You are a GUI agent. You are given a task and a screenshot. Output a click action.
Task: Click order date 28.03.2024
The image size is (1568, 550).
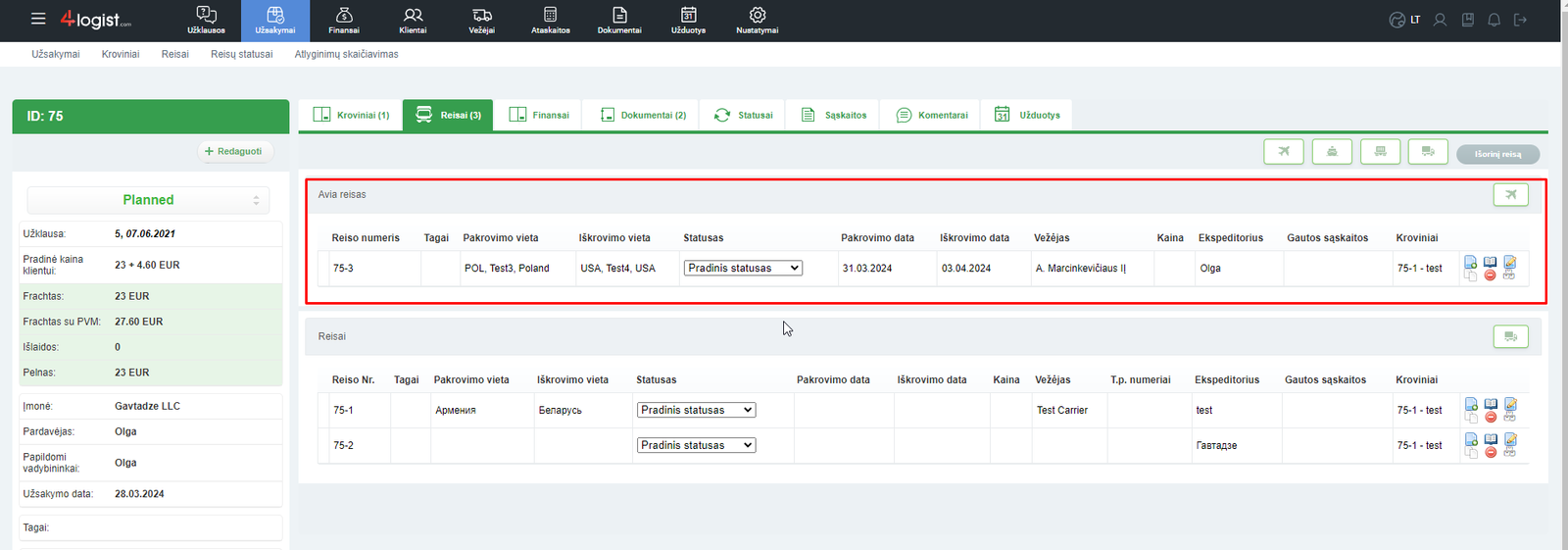pyautogui.click(x=139, y=494)
